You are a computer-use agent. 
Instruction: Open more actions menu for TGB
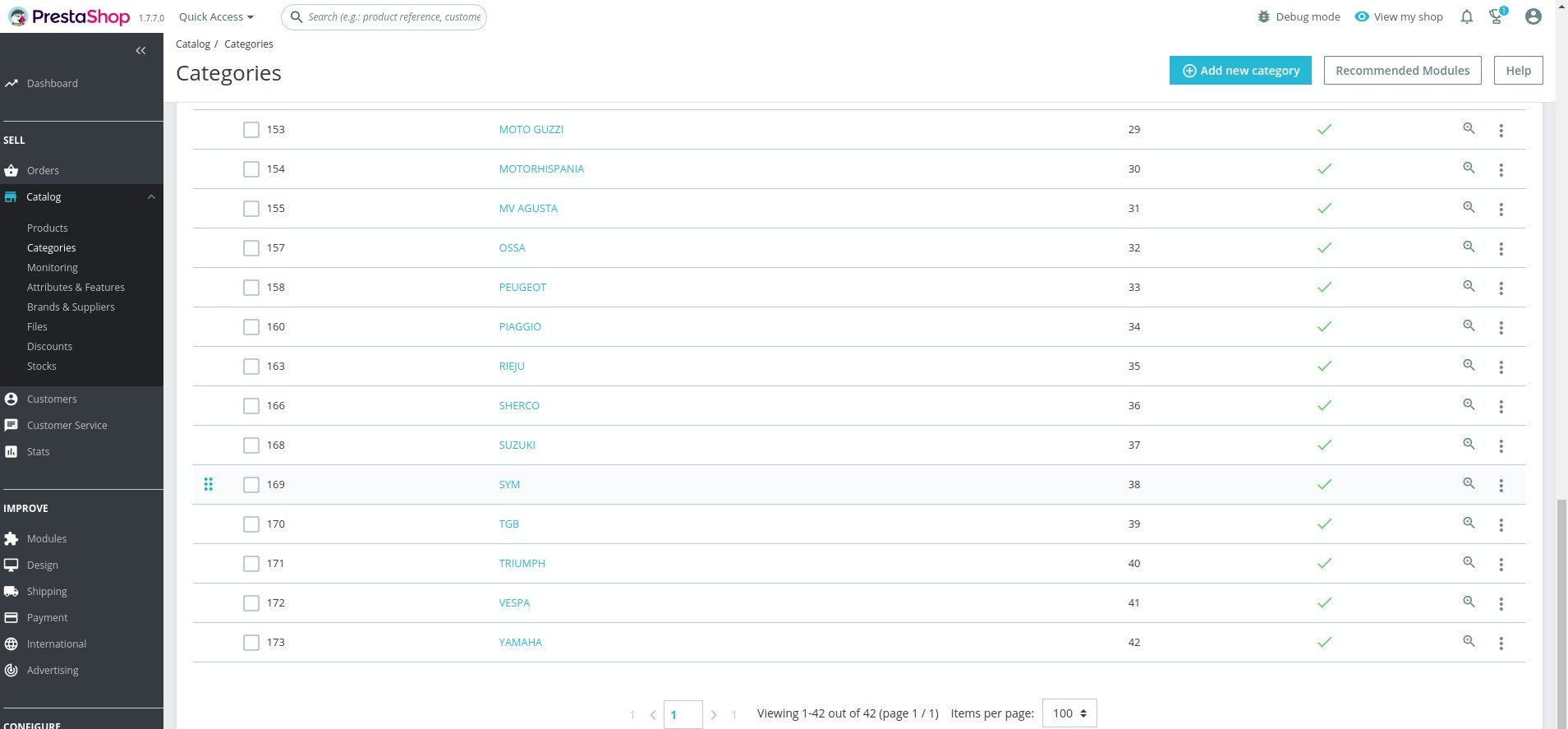1501,524
